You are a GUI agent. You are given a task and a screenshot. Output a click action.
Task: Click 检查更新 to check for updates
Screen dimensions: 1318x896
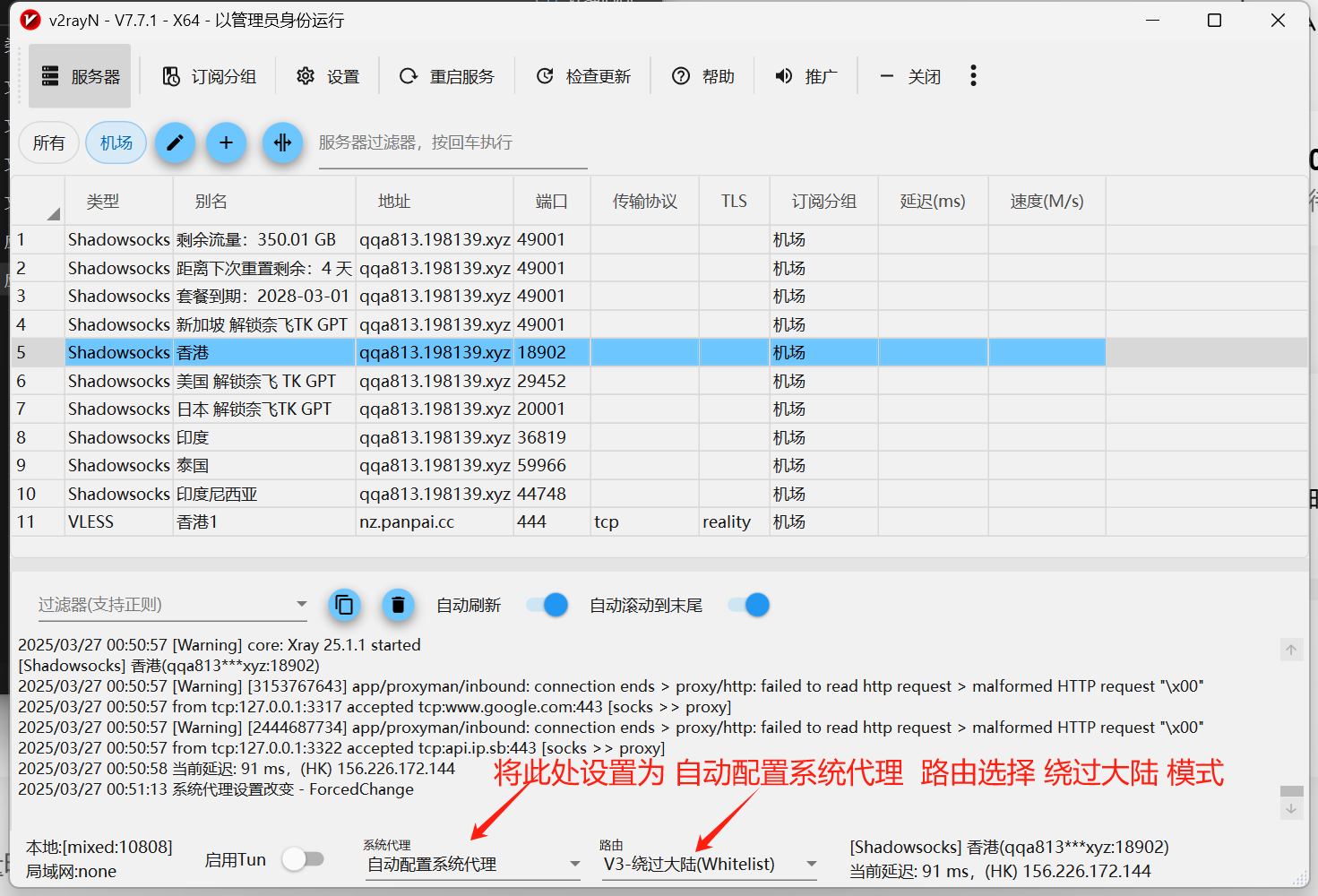pyautogui.click(x=582, y=76)
